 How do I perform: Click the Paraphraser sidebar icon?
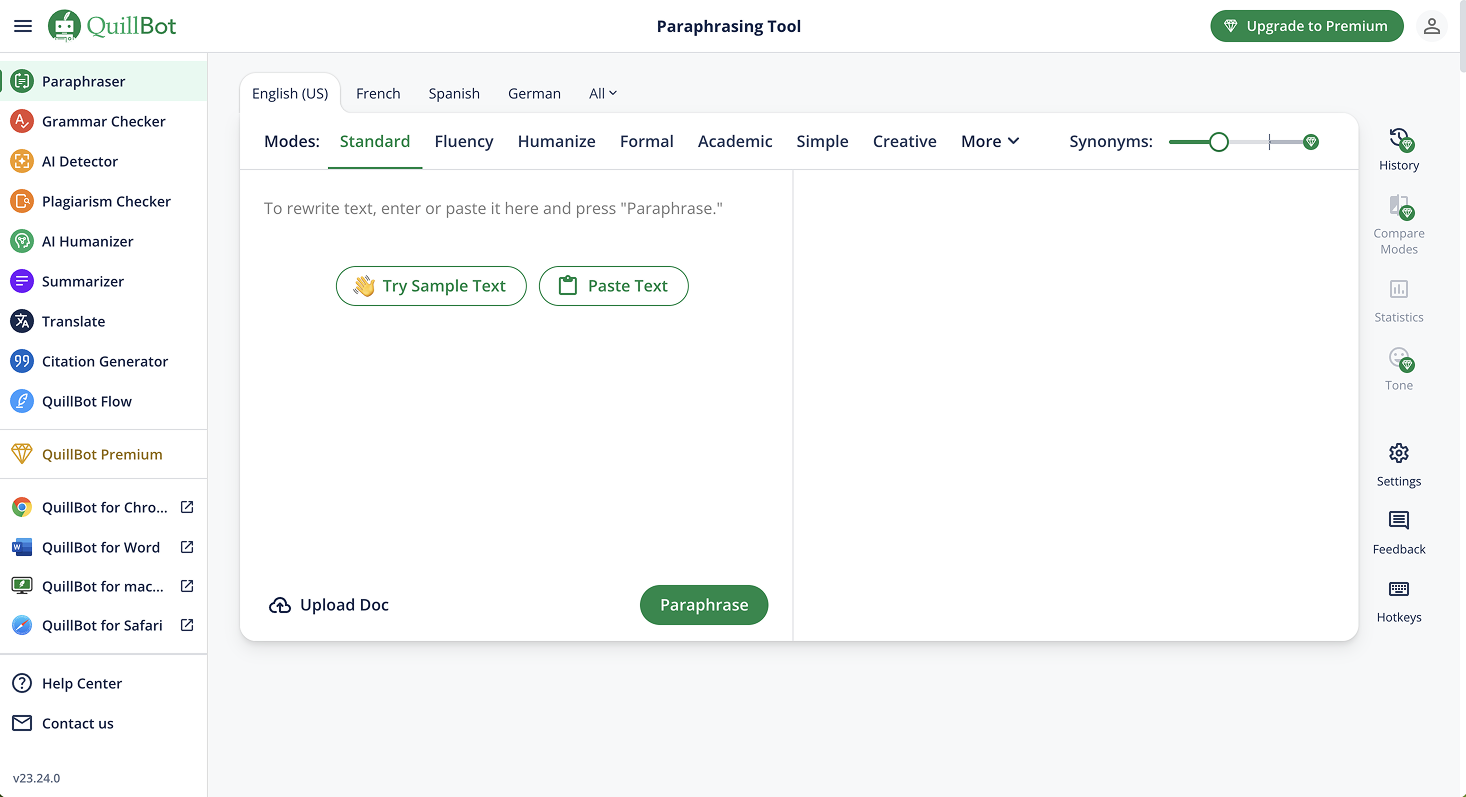coord(22,81)
